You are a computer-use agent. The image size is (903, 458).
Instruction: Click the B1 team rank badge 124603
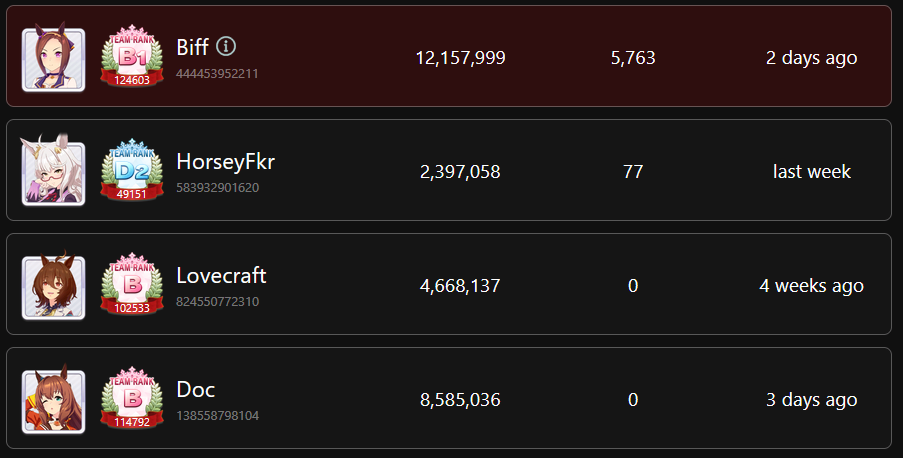point(132,59)
